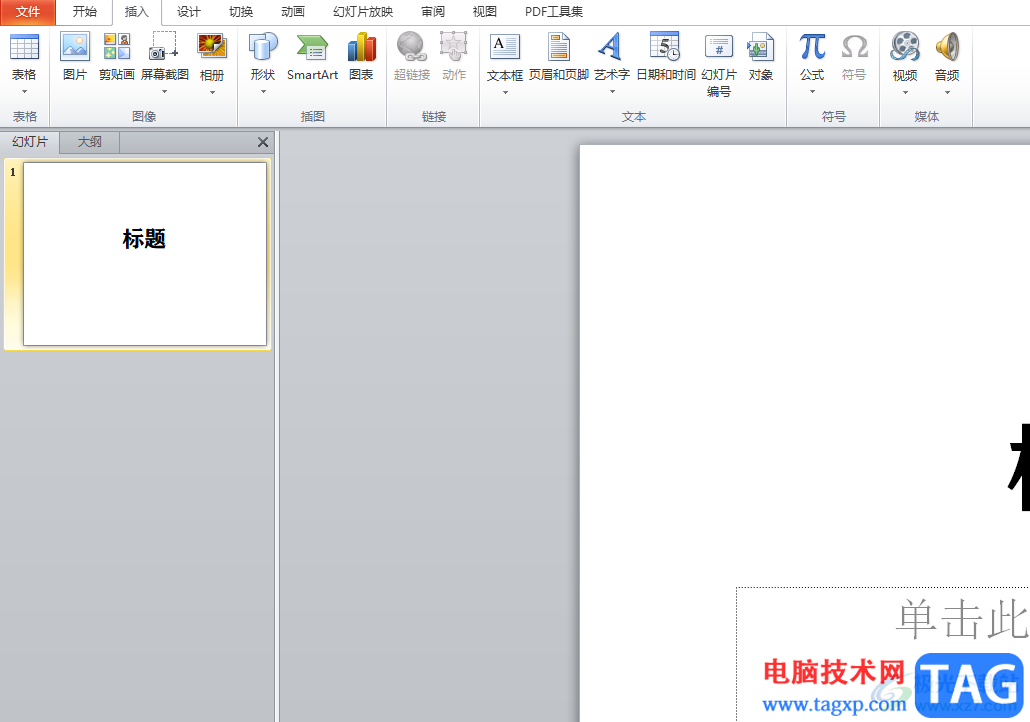Insert a table with 表格 icon

pos(24,48)
